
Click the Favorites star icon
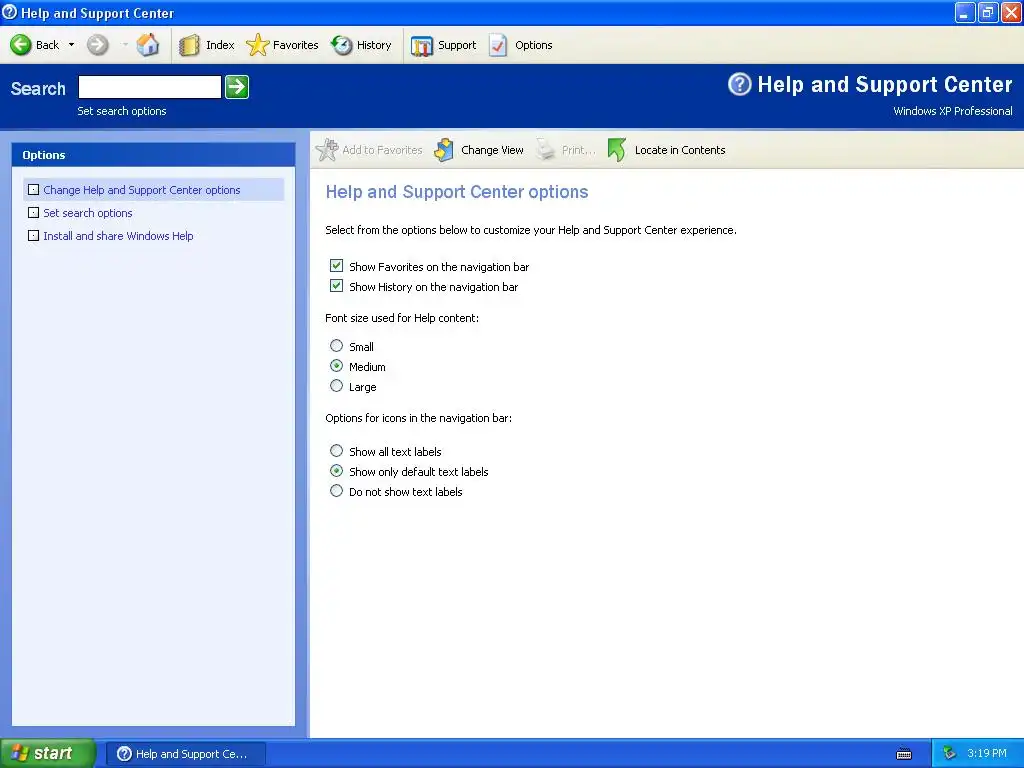pyautogui.click(x=257, y=45)
